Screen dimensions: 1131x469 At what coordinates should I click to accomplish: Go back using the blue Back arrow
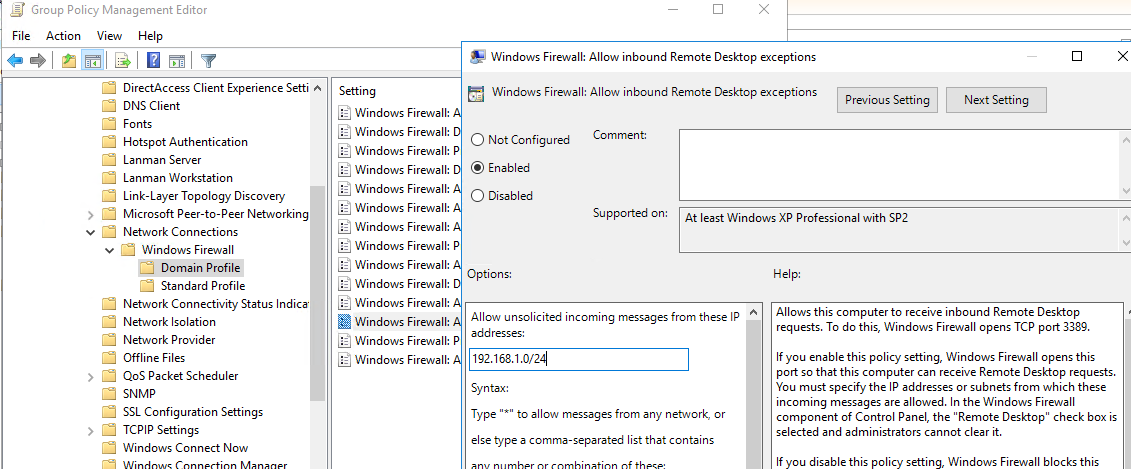click(15, 61)
